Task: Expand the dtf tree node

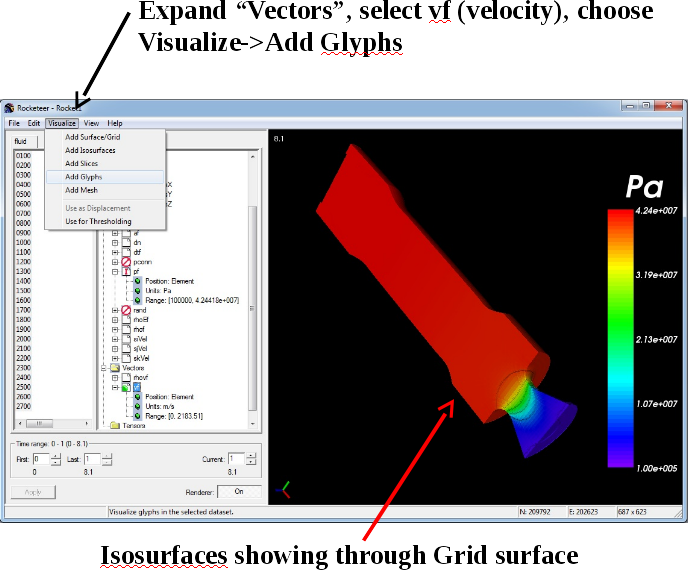Action: [x=115, y=252]
